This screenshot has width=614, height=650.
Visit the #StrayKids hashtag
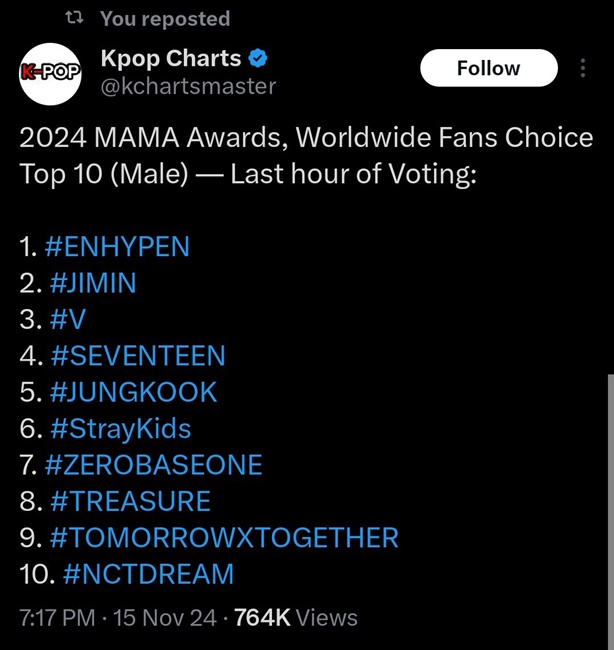[x=119, y=429]
